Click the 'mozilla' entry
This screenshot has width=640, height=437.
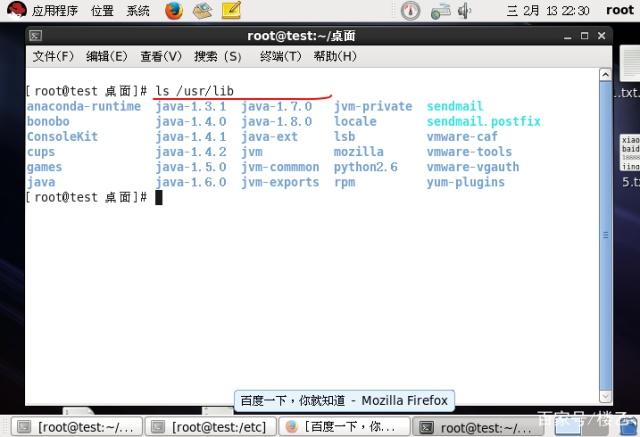[x=359, y=152]
